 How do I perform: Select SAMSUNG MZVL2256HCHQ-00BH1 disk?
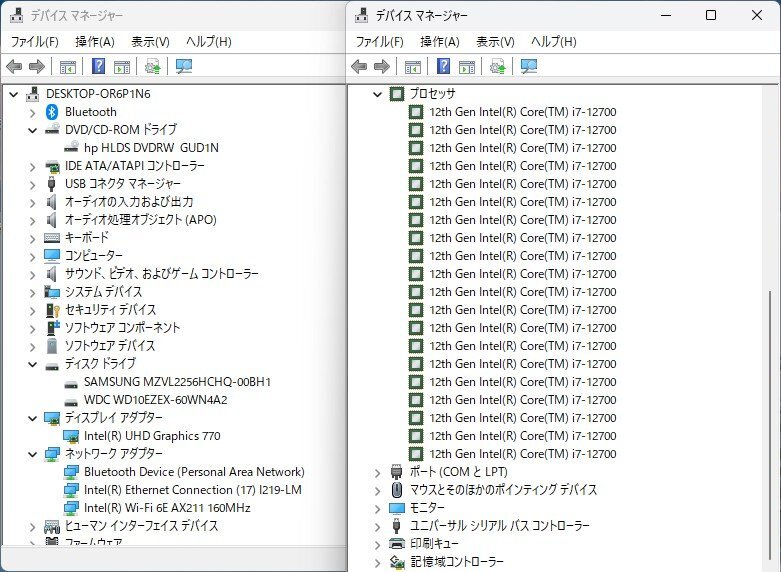click(x=177, y=382)
